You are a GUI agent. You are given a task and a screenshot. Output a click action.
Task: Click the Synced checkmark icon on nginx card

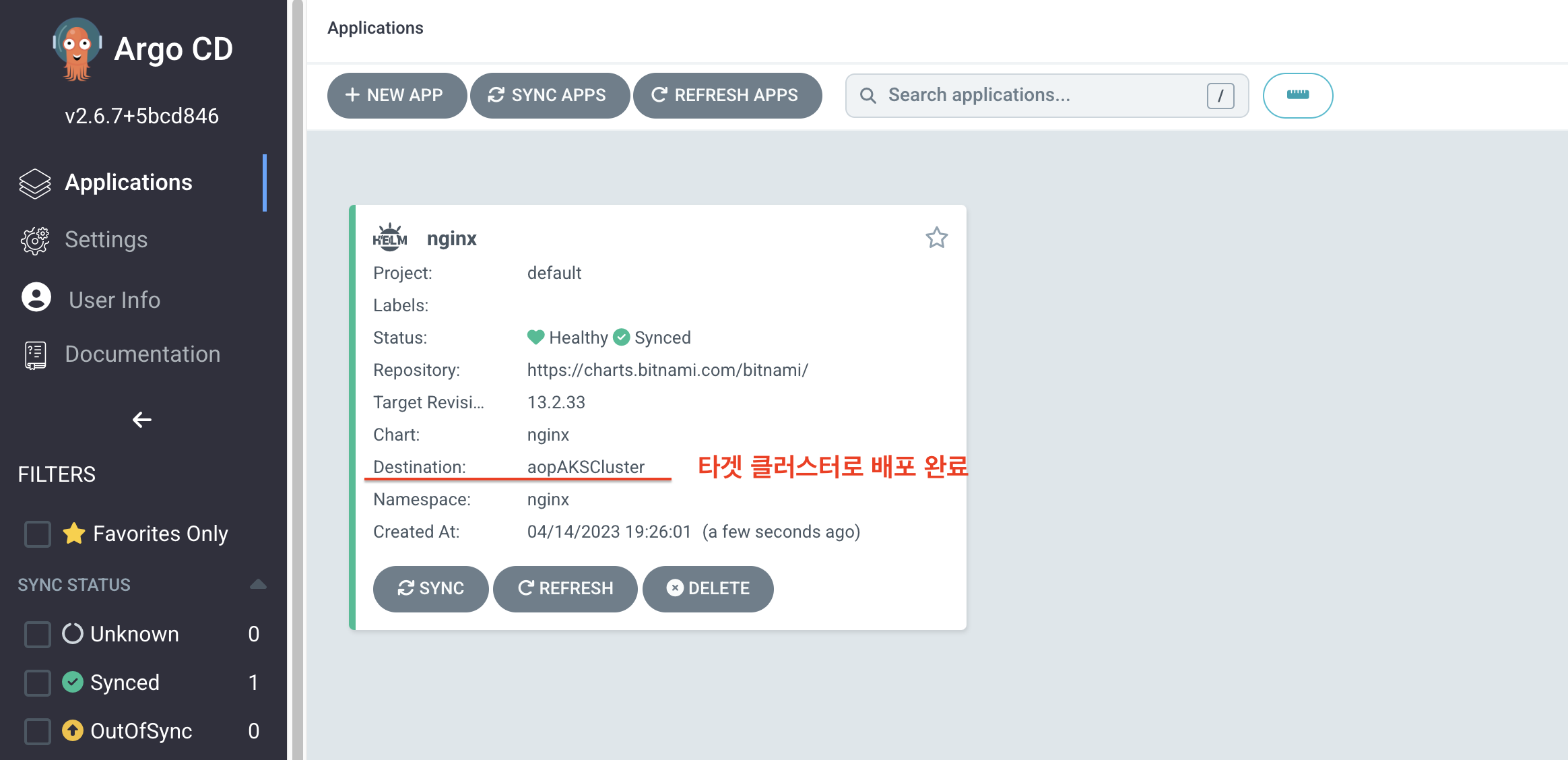tap(622, 337)
